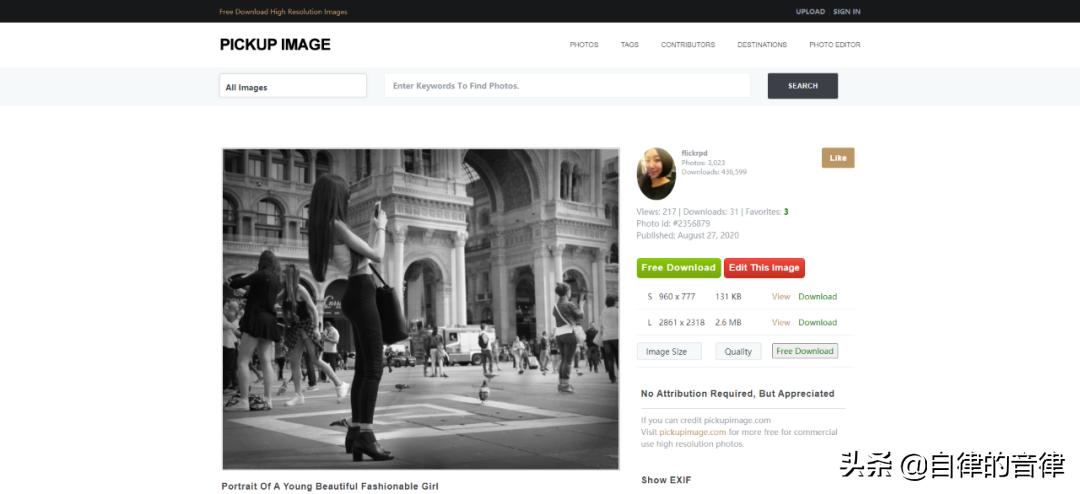Click the PICKUP IMAGE site logo
Viewport: 1080px width, 494px height.
coord(275,44)
